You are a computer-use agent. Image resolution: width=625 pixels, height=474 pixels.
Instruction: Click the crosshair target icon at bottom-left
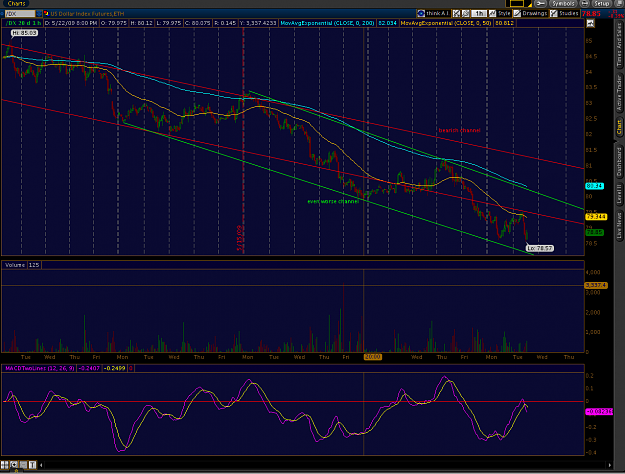click(14, 464)
